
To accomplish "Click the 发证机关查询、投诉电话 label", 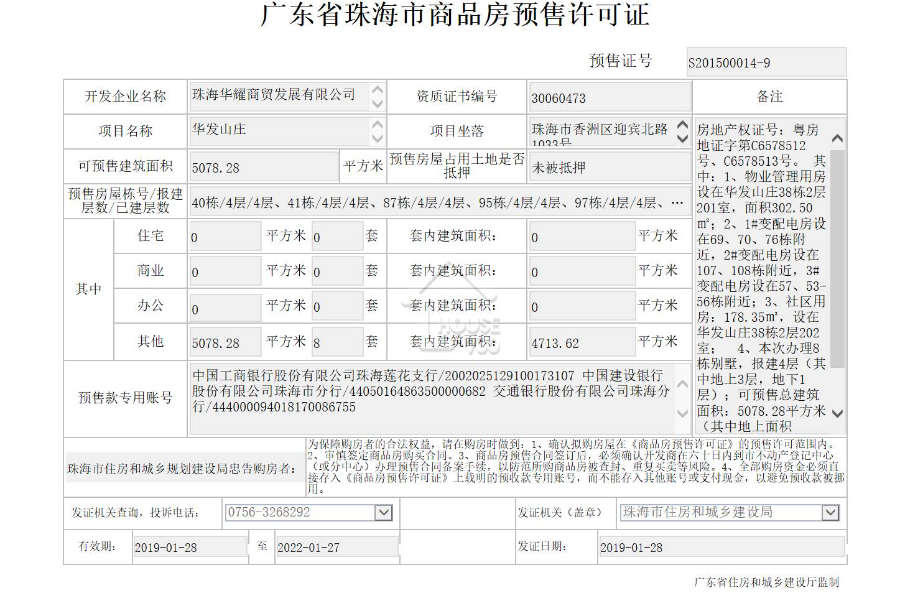I will point(135,512).
